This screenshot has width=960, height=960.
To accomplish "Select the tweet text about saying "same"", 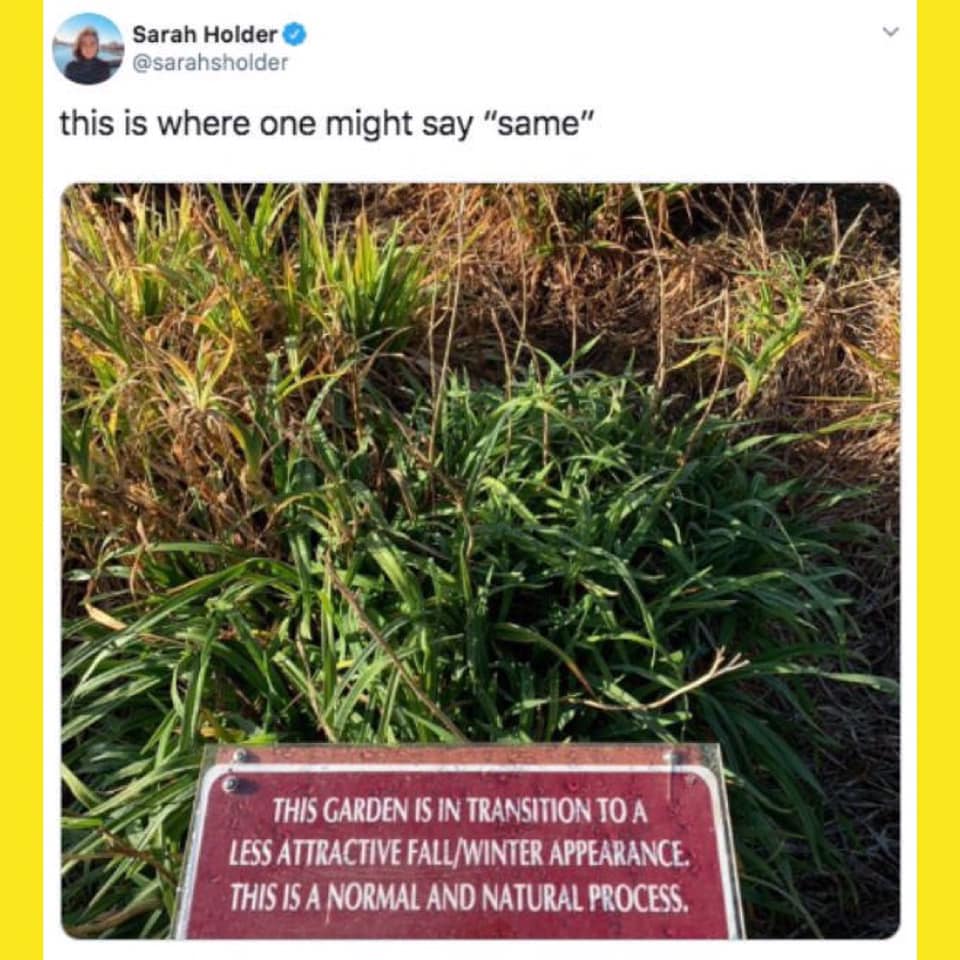I will [x=328, y=125].
